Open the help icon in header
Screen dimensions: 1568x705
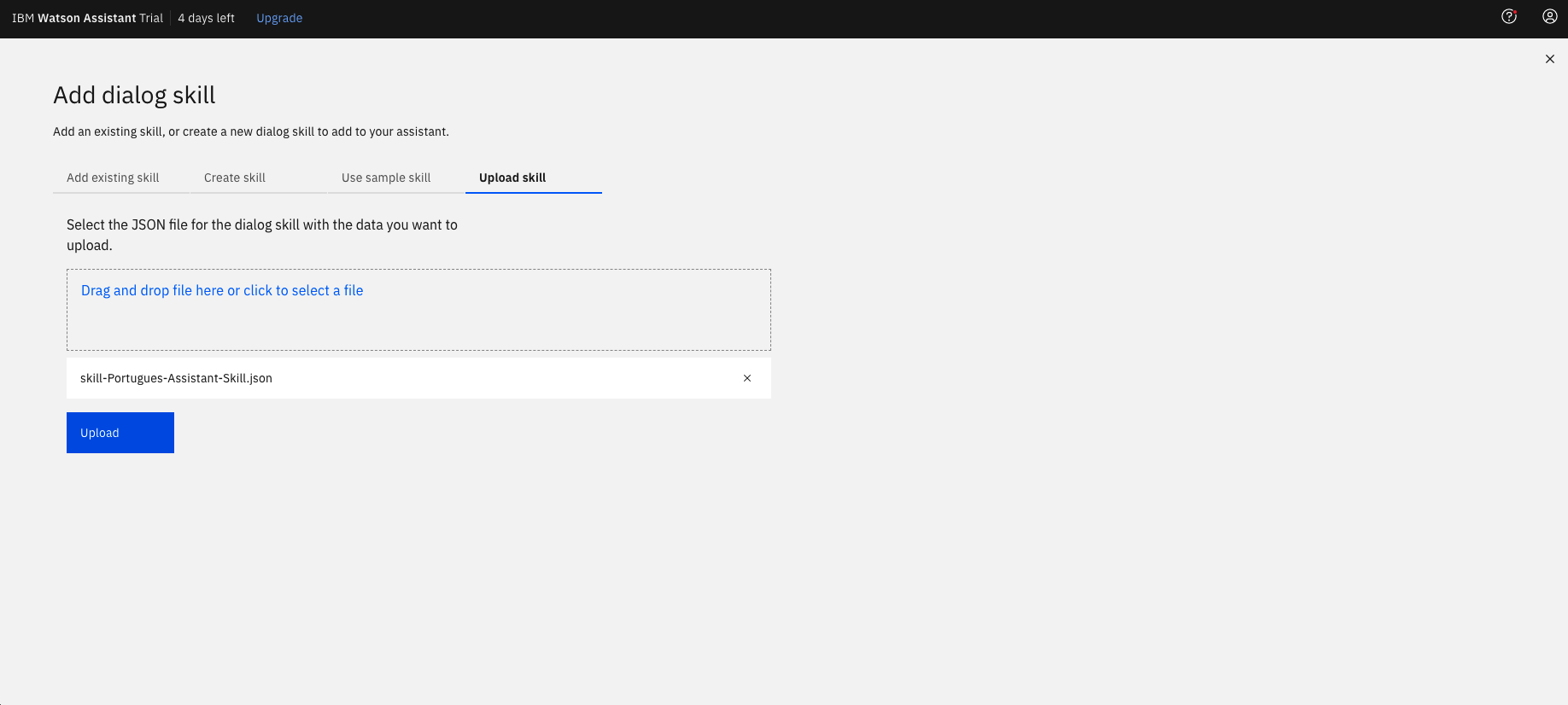click(x=1509, y=16)
